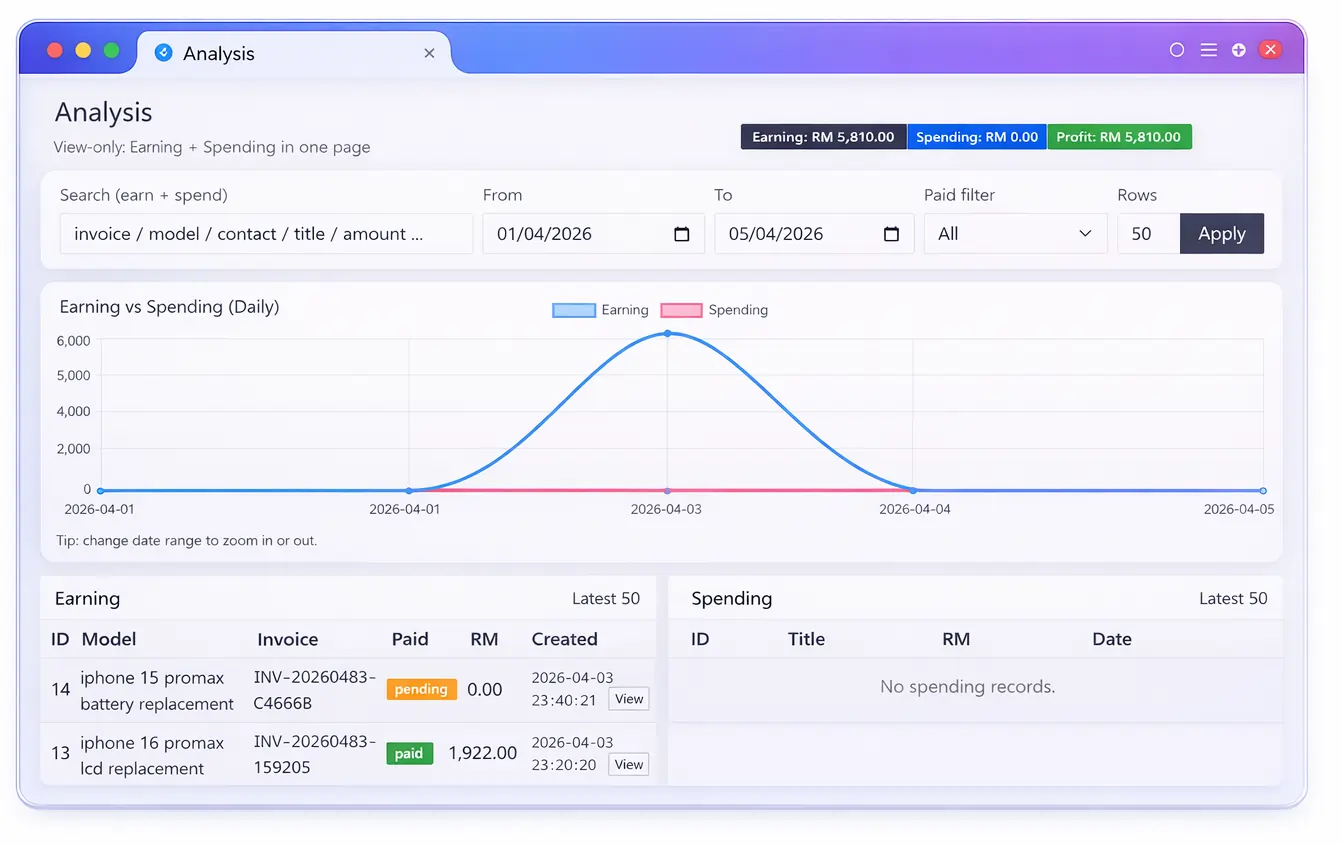Screen dimensions: 1342x845
Task: Open the From date calendar picker icon
Action: coord(682,233)
